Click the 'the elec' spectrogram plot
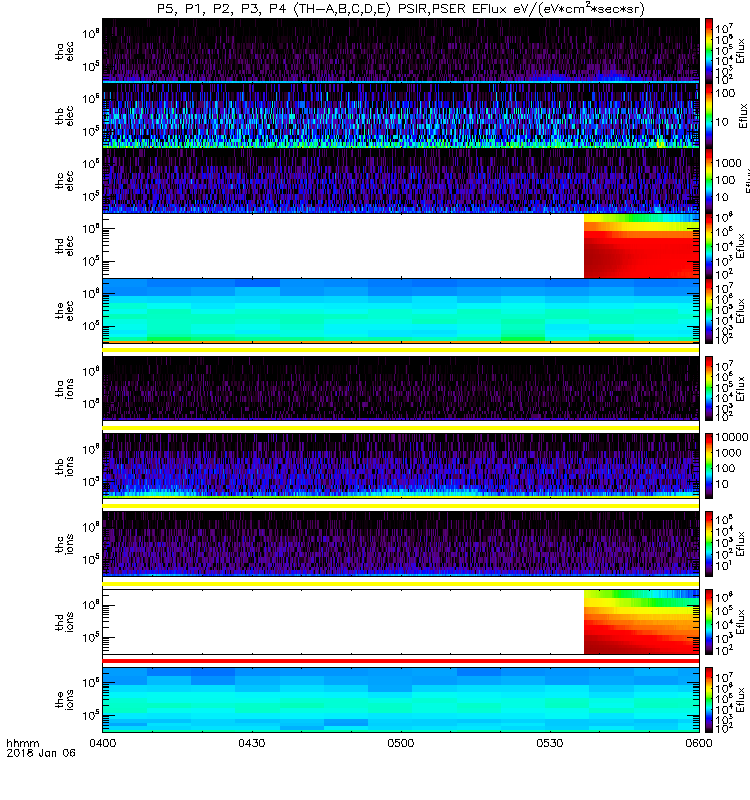Image resolution: width=750 pixels, height=800 pixels. (x=401, y=310)
